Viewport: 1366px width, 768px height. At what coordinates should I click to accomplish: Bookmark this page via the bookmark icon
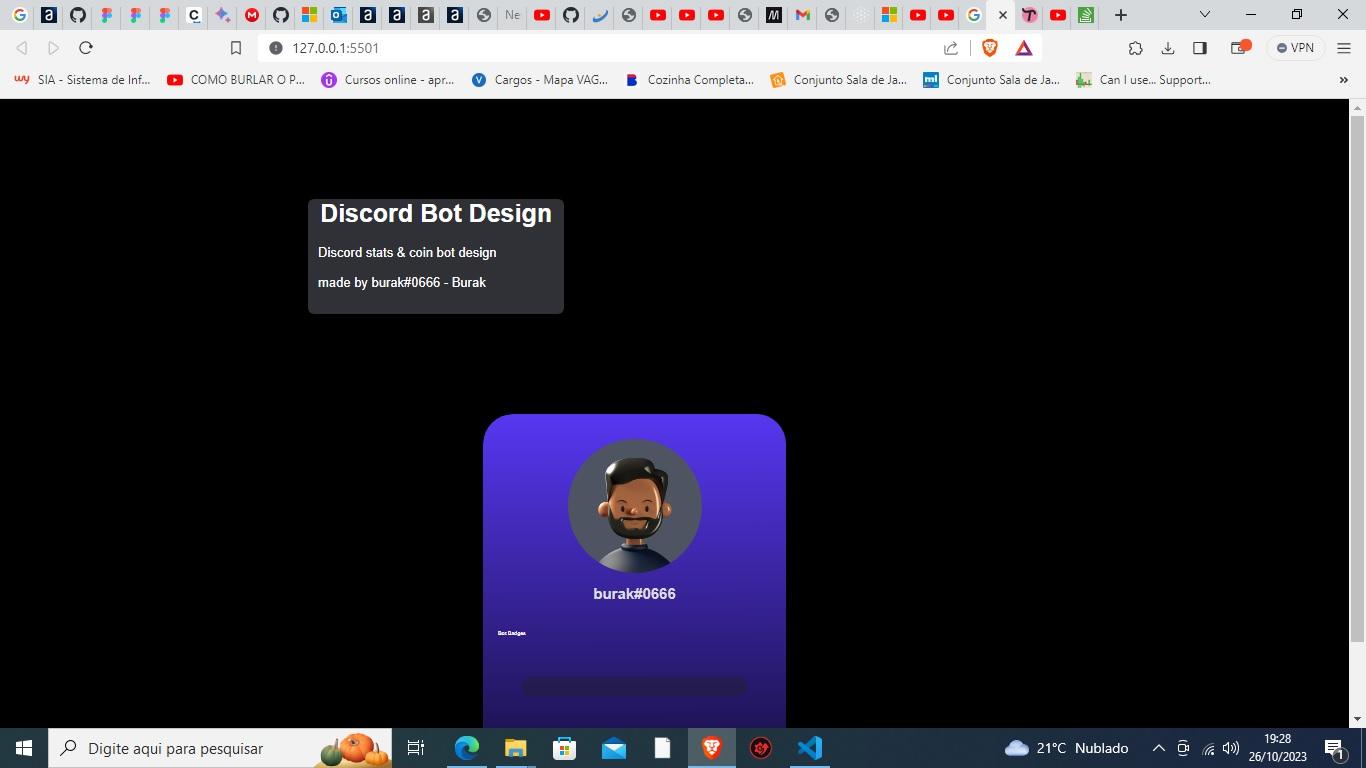click(x=236, y=48)
